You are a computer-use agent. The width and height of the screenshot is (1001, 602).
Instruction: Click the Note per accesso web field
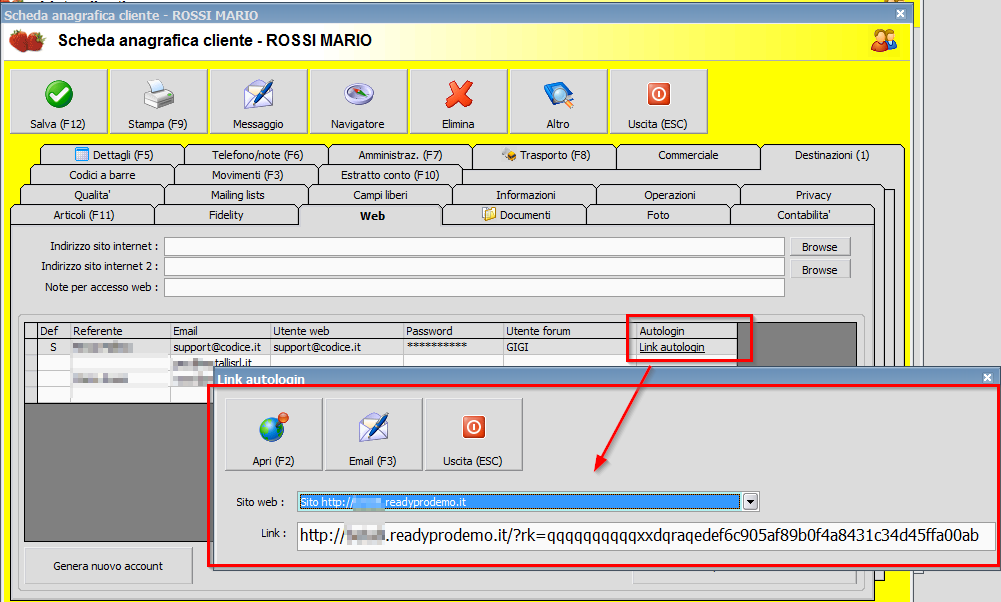click(474, 287)
